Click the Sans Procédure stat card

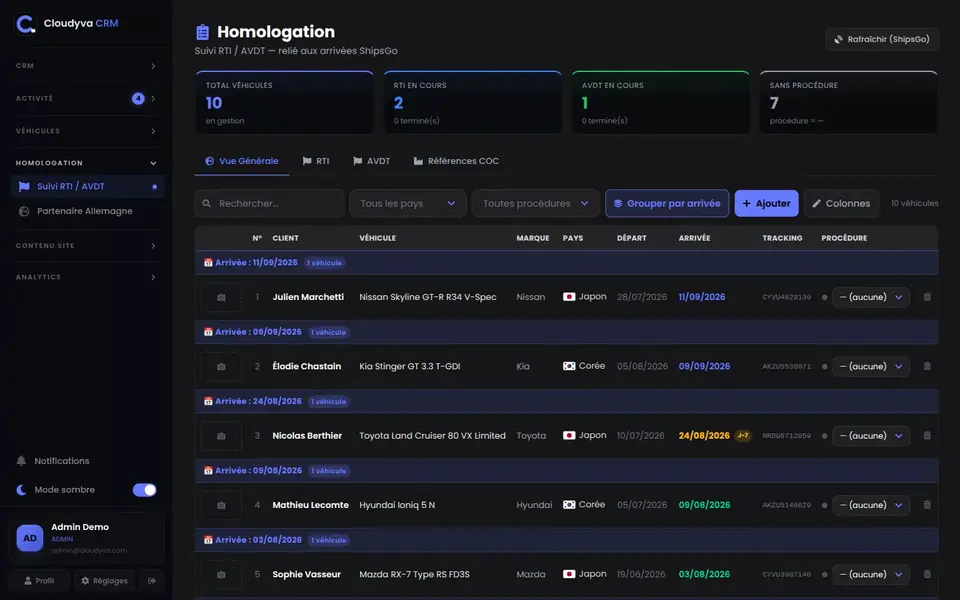(x=849, y=102)
